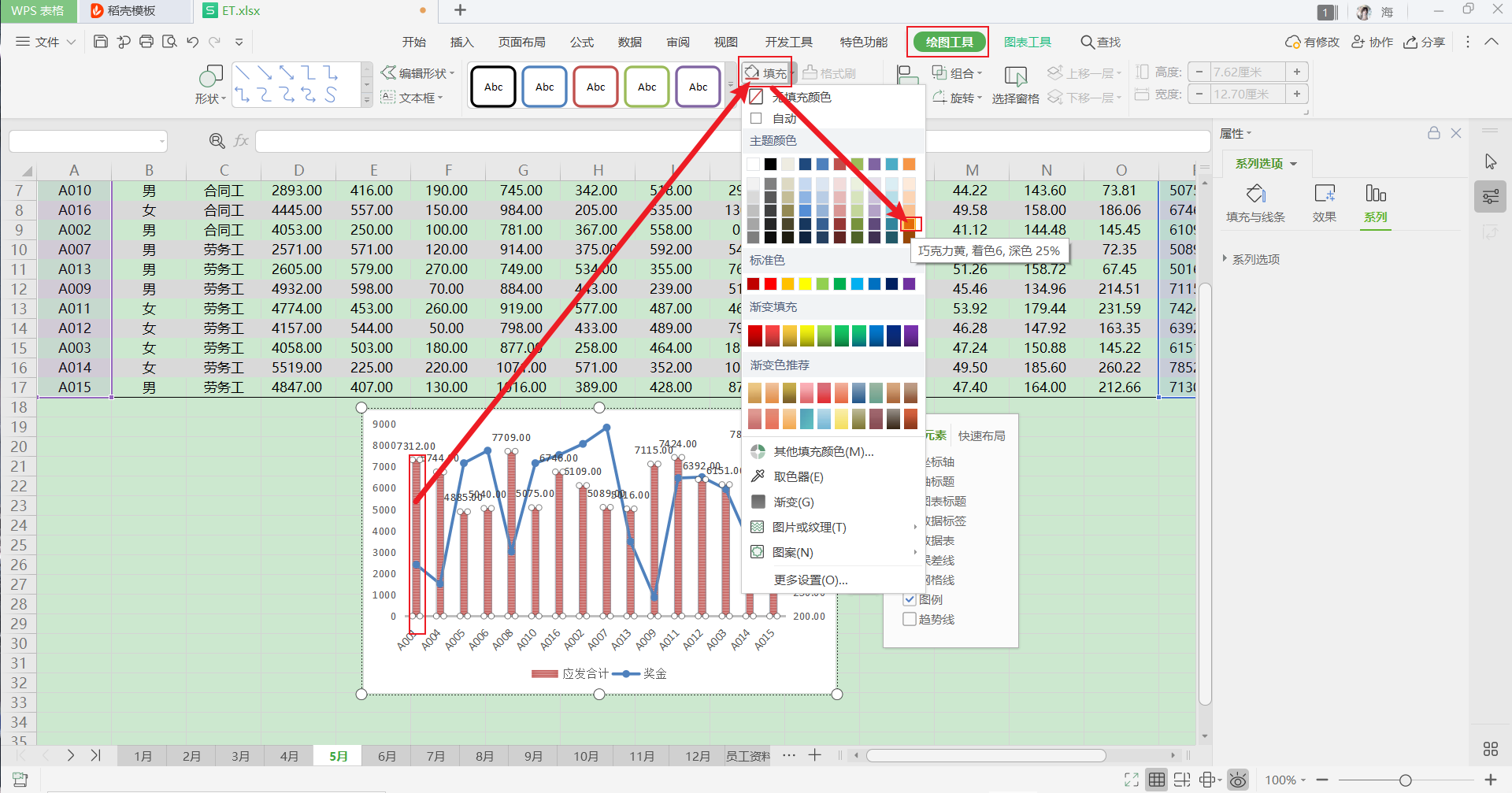Open the 文件 file menu dropdown

tap(46, 42)
